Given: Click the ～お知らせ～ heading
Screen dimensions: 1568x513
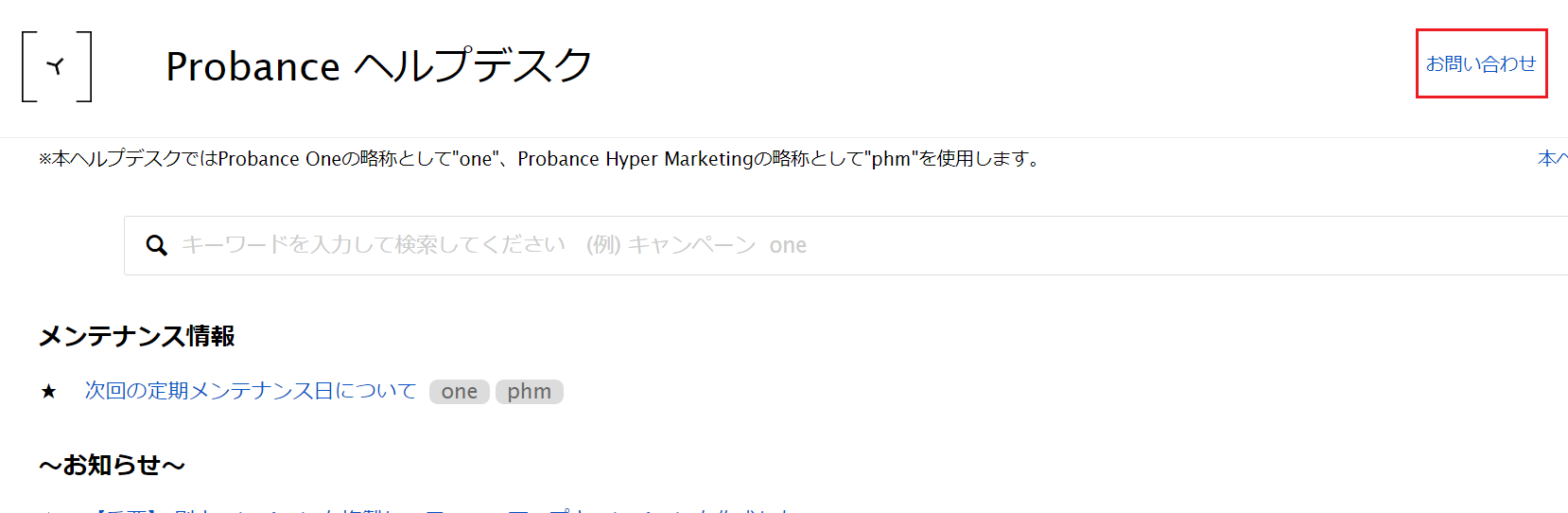Looking at the screenshot, I should pyautogui.click(x=112, y=465).
